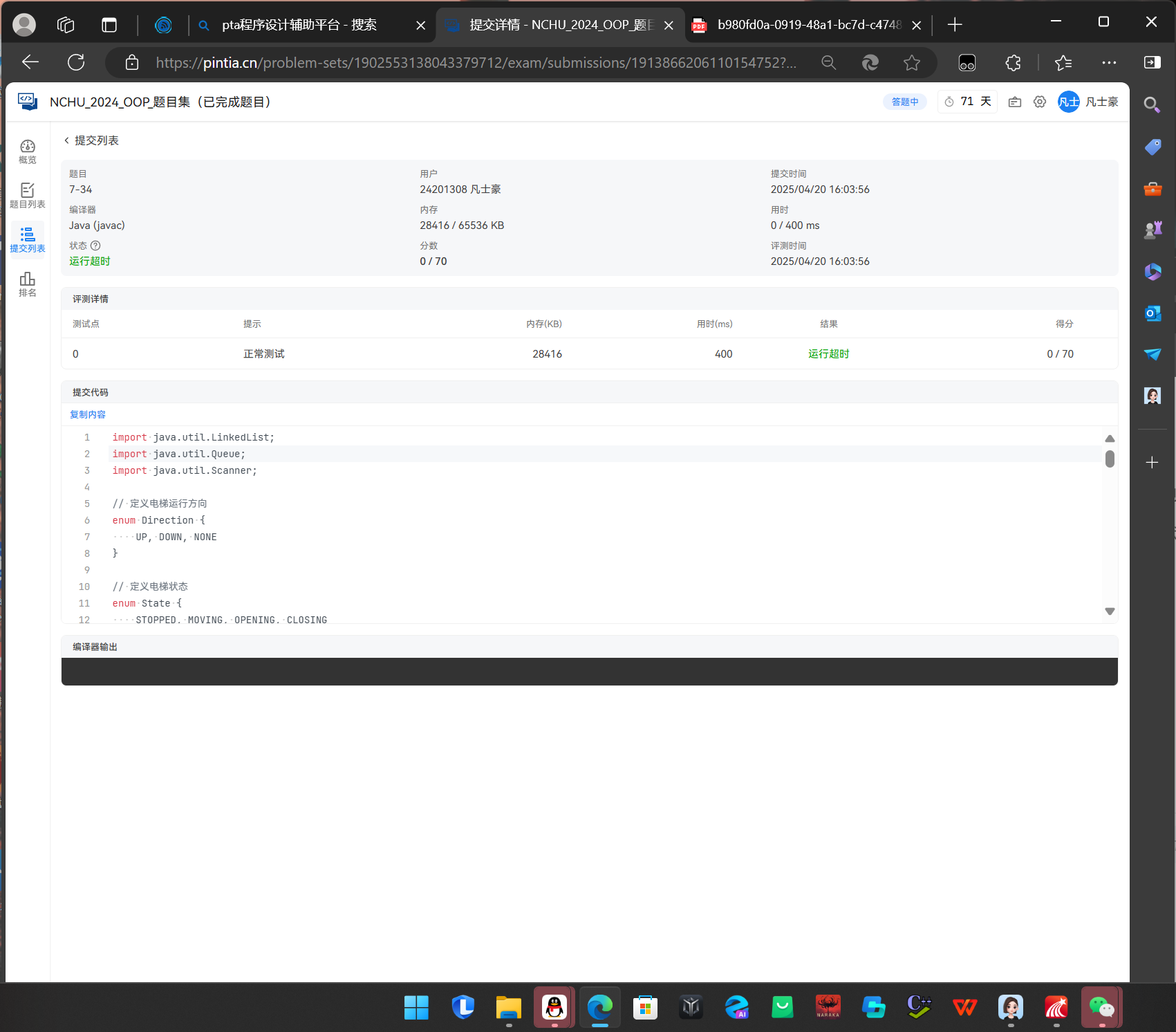Click the 0 / 70 score in test row

[1061, 353]
